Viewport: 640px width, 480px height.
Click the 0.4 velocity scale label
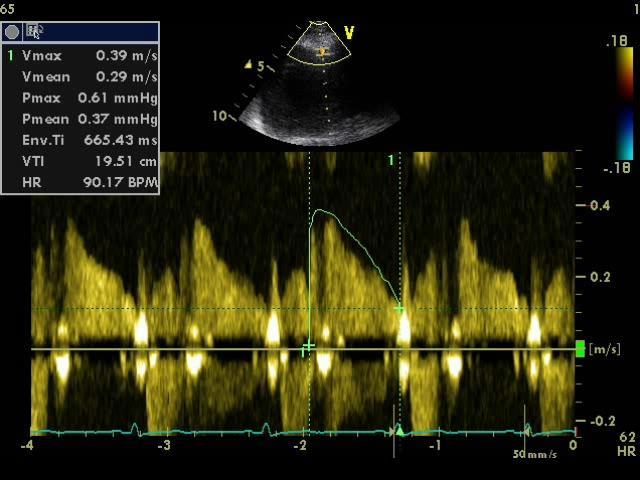600,205
